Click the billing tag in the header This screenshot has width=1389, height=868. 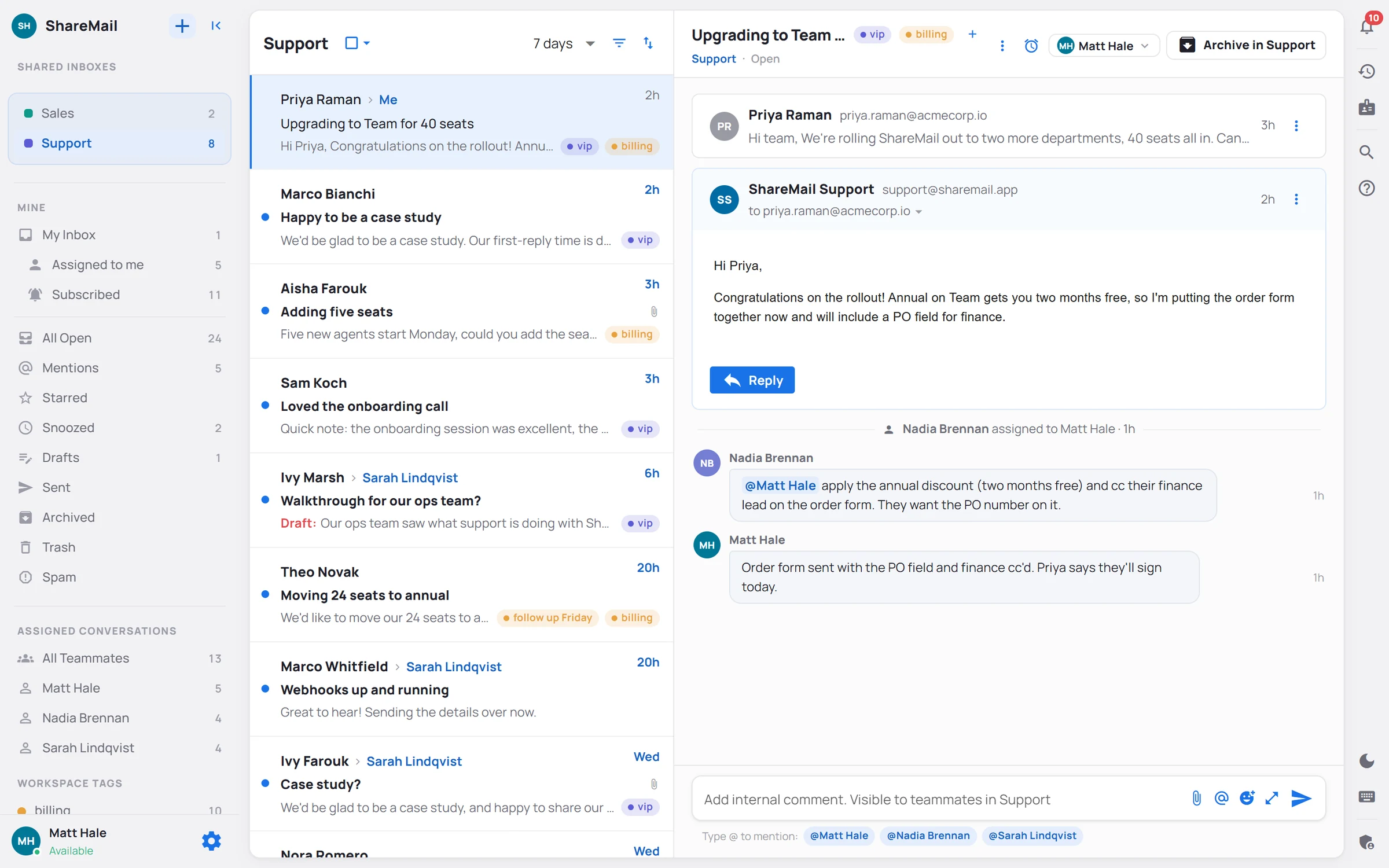(x=926, y=34)
